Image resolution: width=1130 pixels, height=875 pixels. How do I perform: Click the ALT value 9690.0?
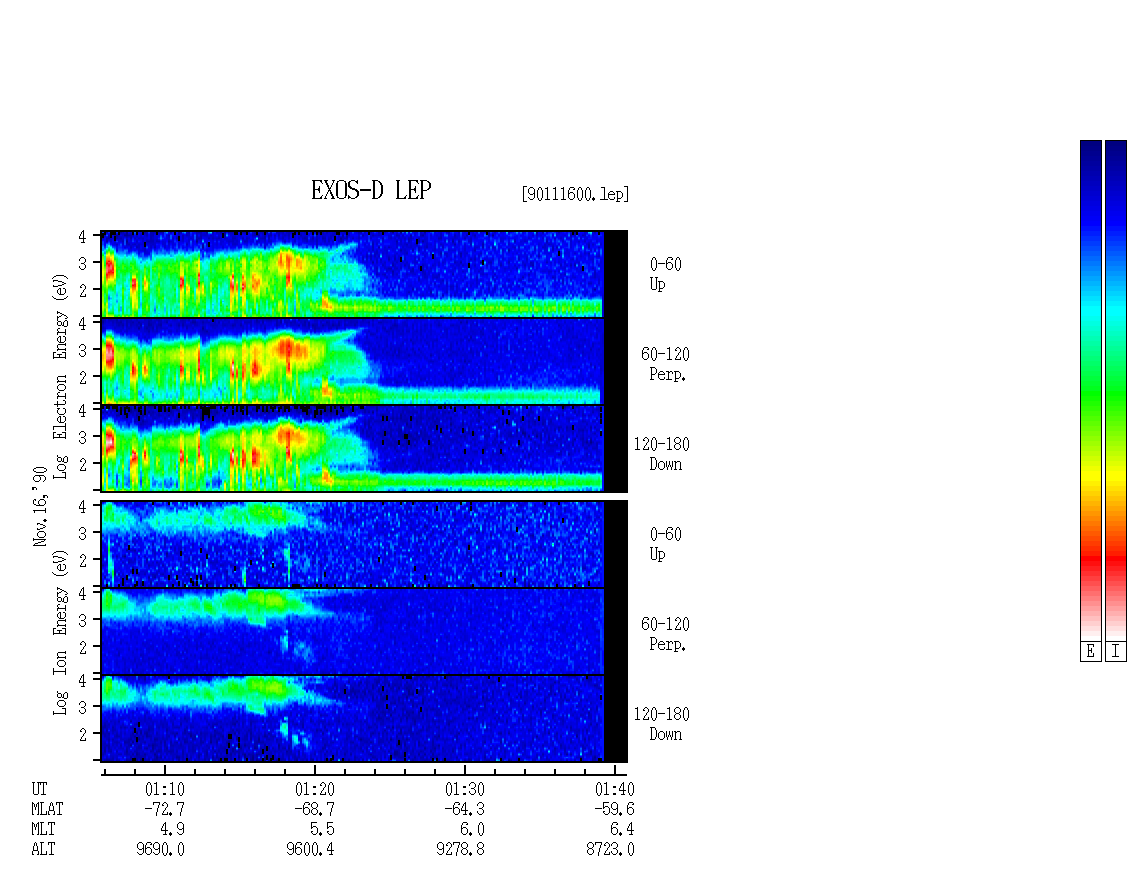(x=161, y=850)
